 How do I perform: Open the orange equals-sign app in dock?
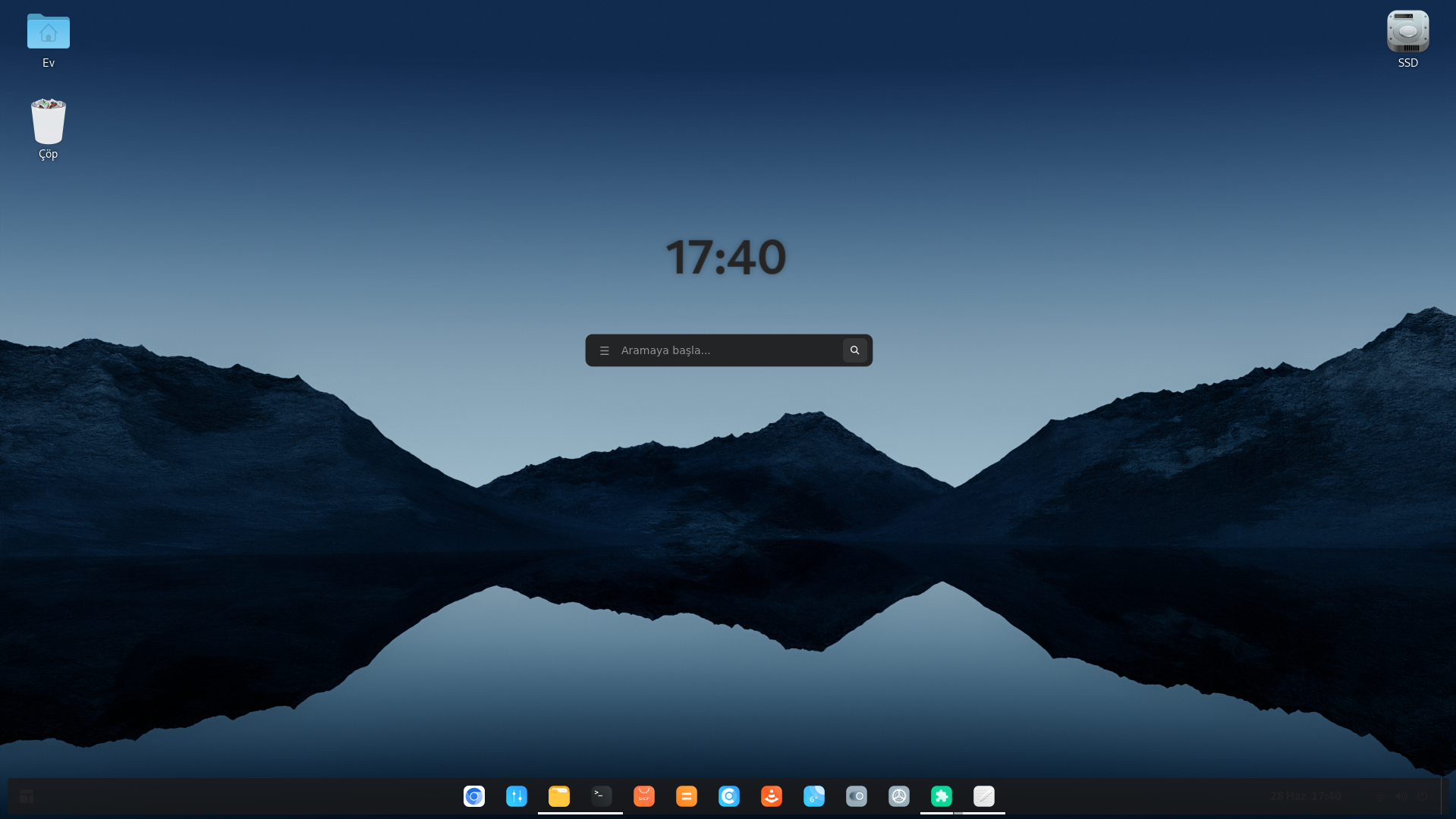pos(687,796)
